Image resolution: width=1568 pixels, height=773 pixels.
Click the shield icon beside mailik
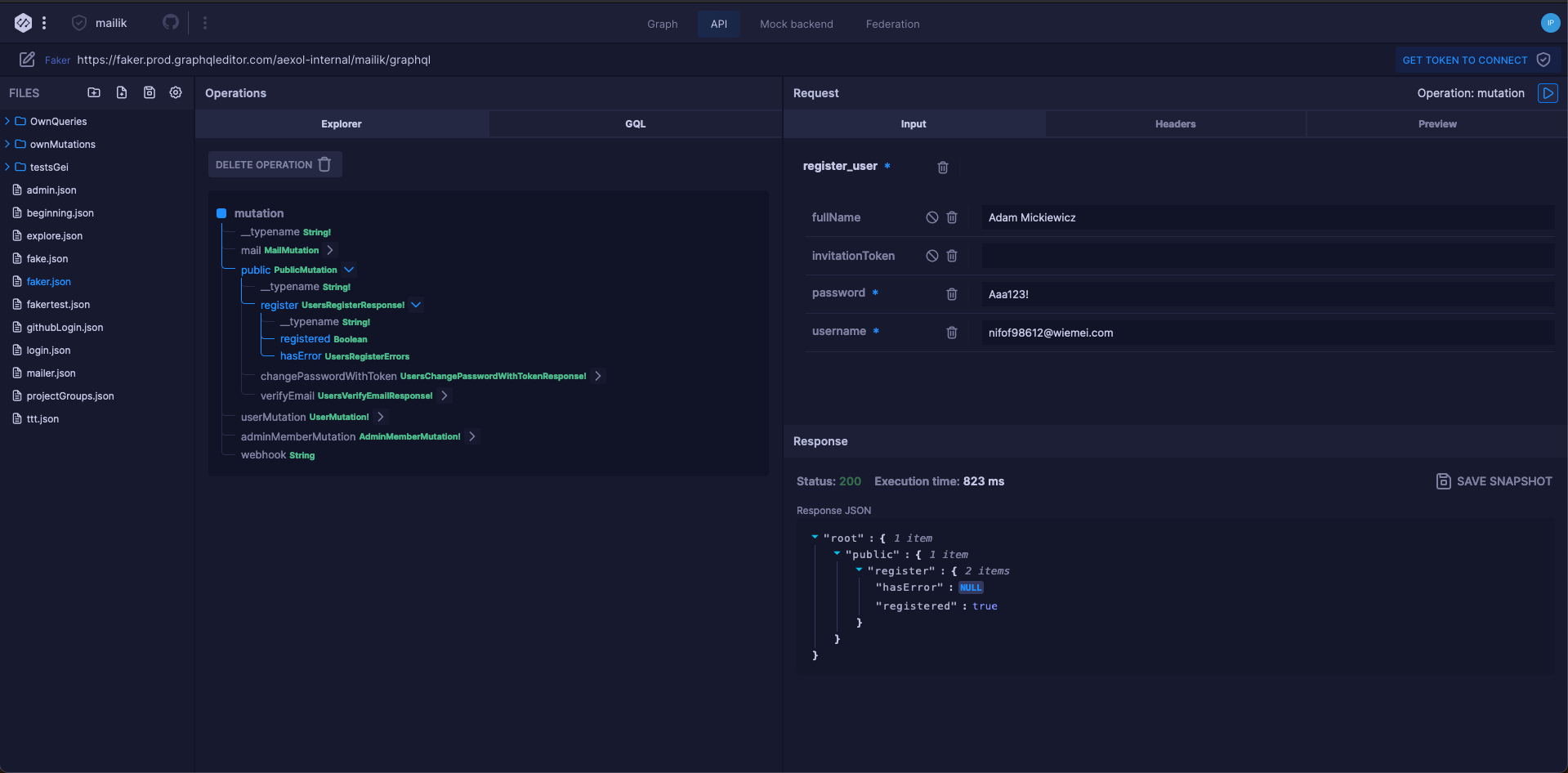click(x=79, y=23)
